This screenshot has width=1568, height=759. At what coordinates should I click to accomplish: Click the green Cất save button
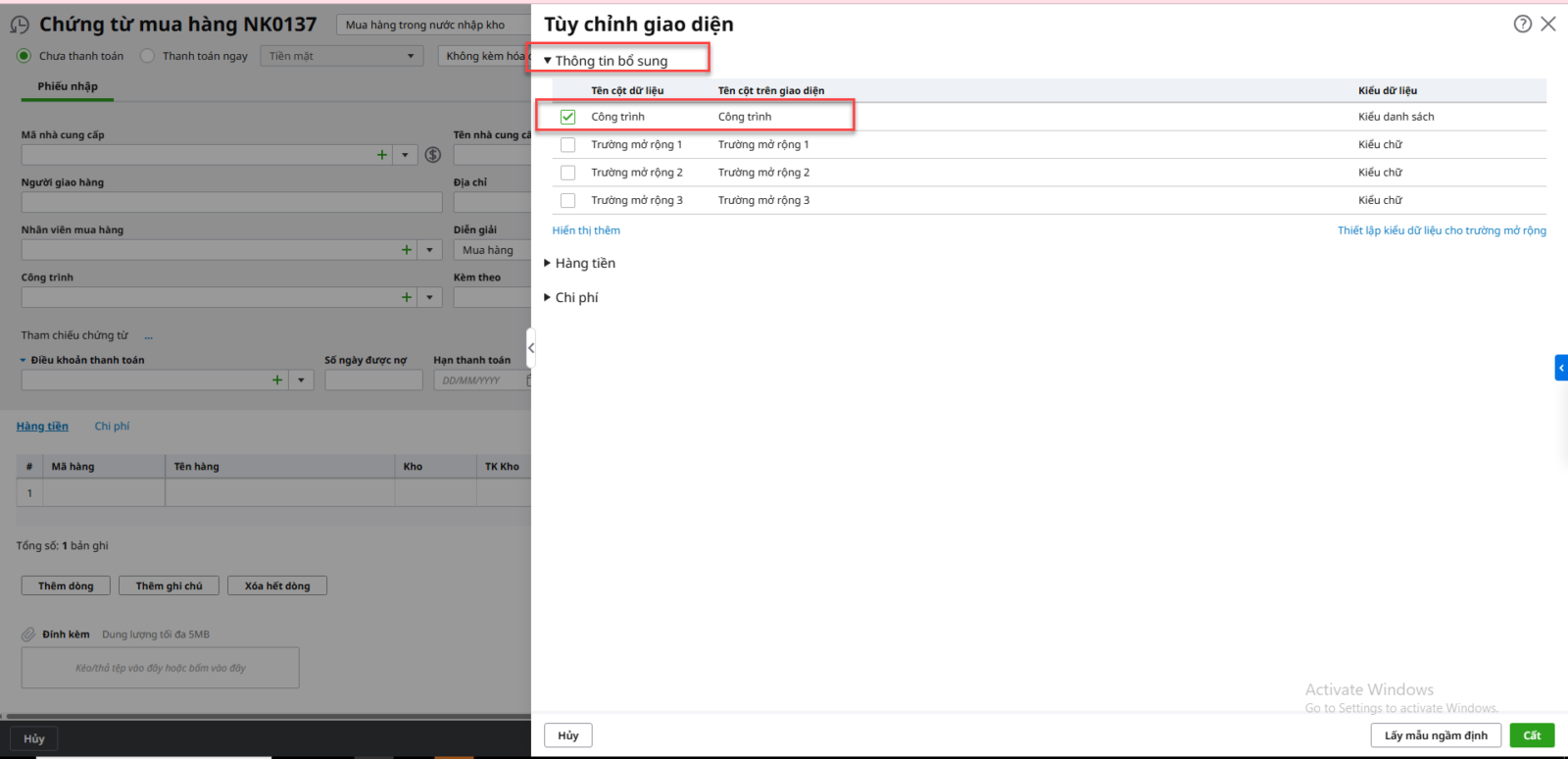[1532, 735]
